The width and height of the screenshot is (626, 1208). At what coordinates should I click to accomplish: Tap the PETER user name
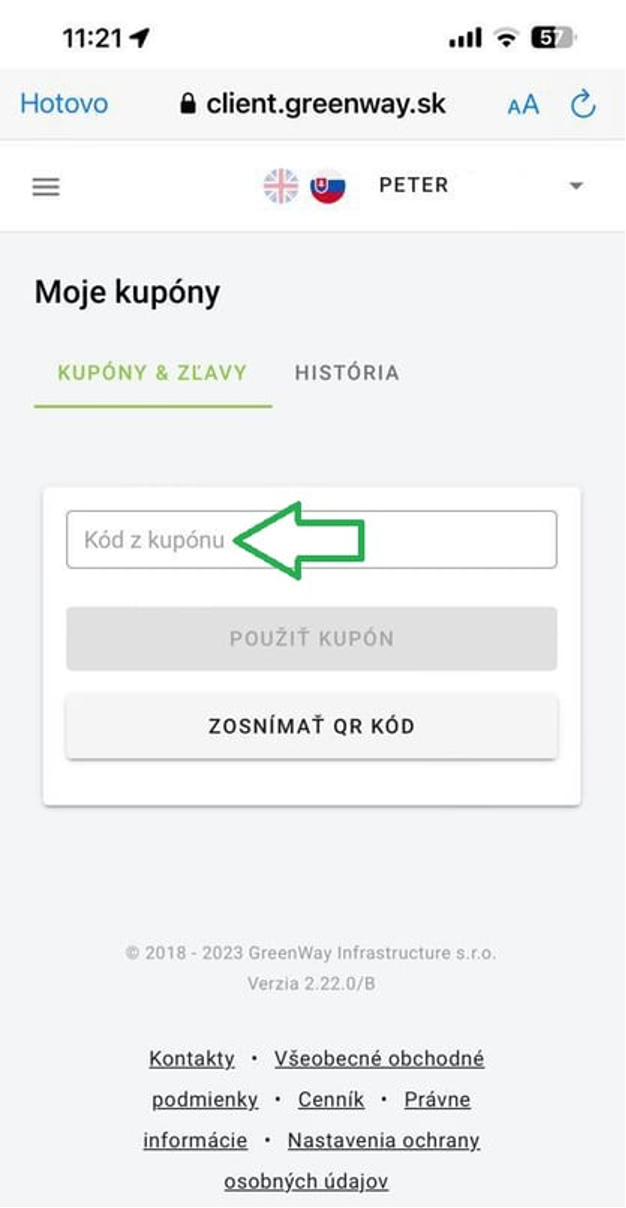click(413, 185)
